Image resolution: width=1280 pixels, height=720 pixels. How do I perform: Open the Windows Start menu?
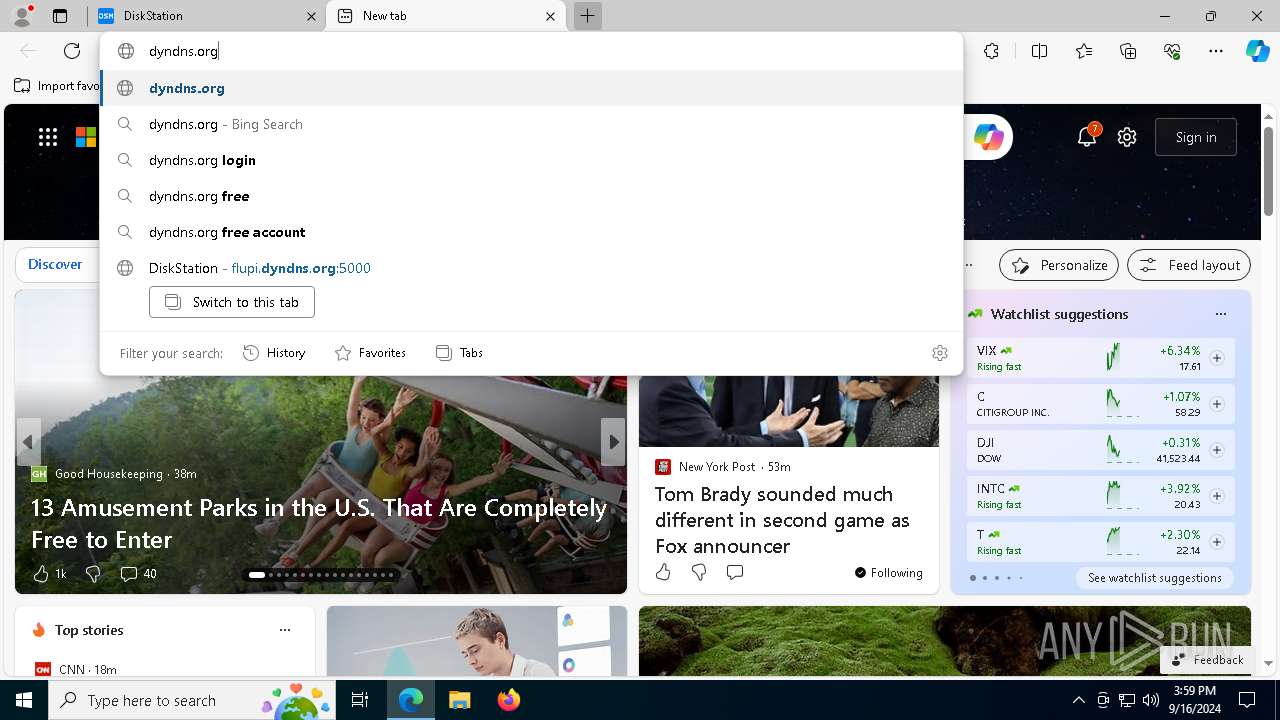24,700
